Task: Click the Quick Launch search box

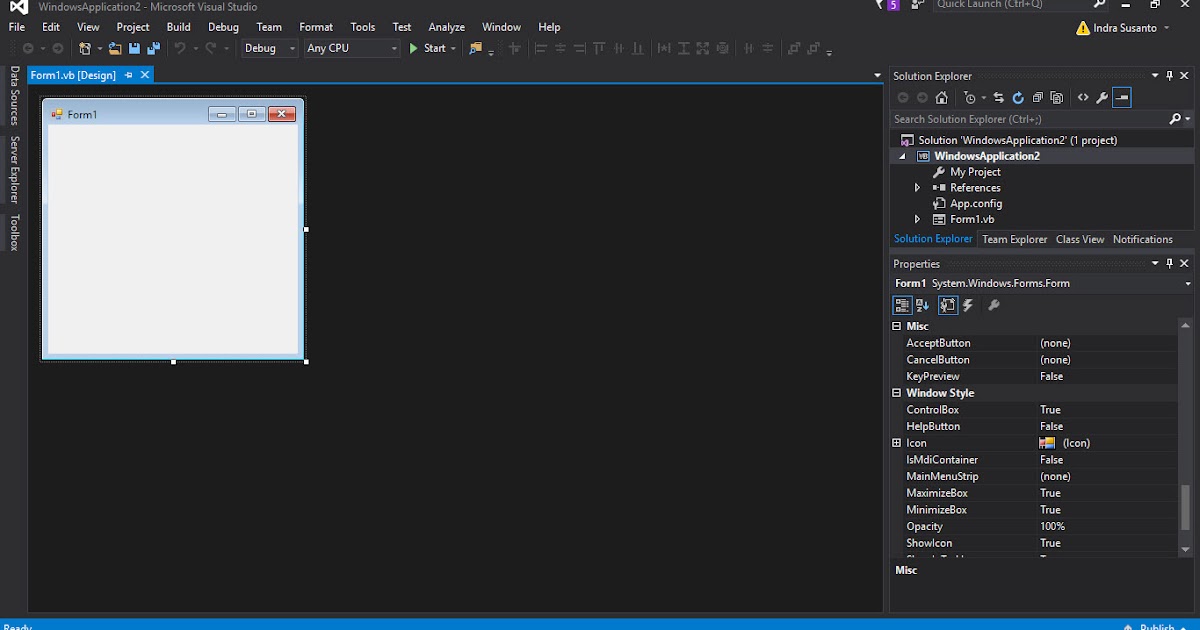Action: tap(1010, 5)
